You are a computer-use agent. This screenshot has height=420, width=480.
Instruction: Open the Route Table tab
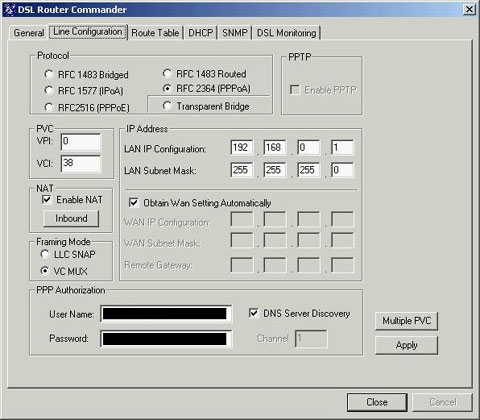[x=155, y=33]
